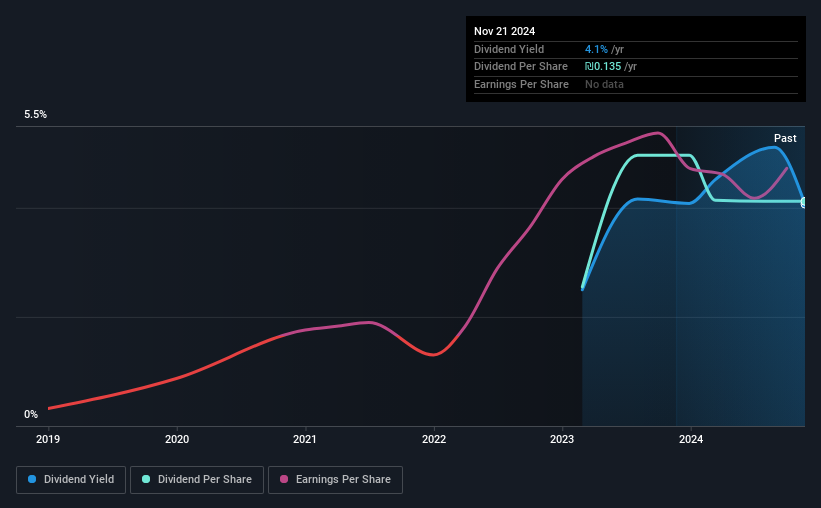Image resolution: width=821 pixels, height=508 pixels.
Task: Click the 2022 x-axis label
Action: [434, 439]
